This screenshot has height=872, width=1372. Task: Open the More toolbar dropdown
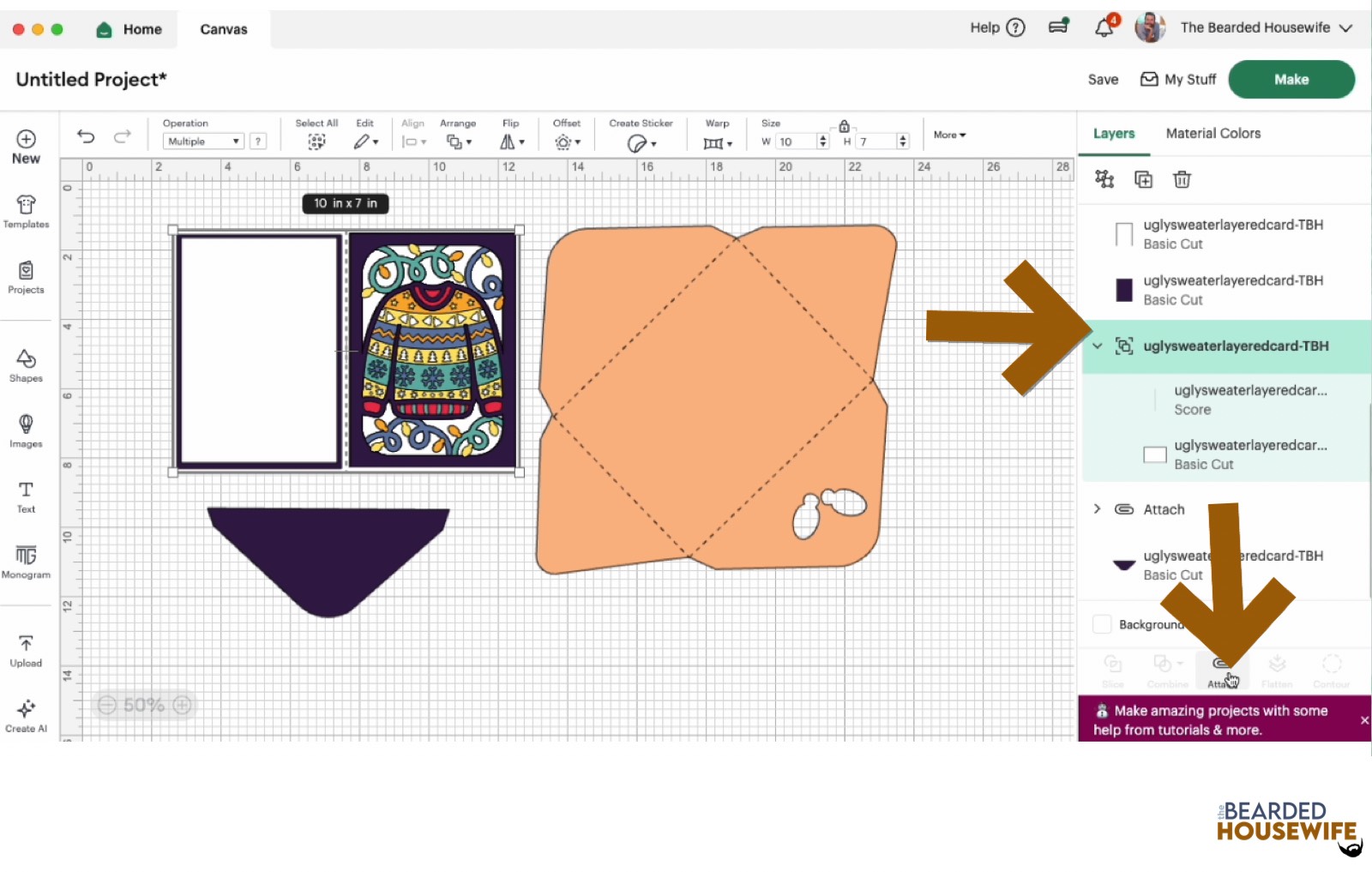point(949,135)
